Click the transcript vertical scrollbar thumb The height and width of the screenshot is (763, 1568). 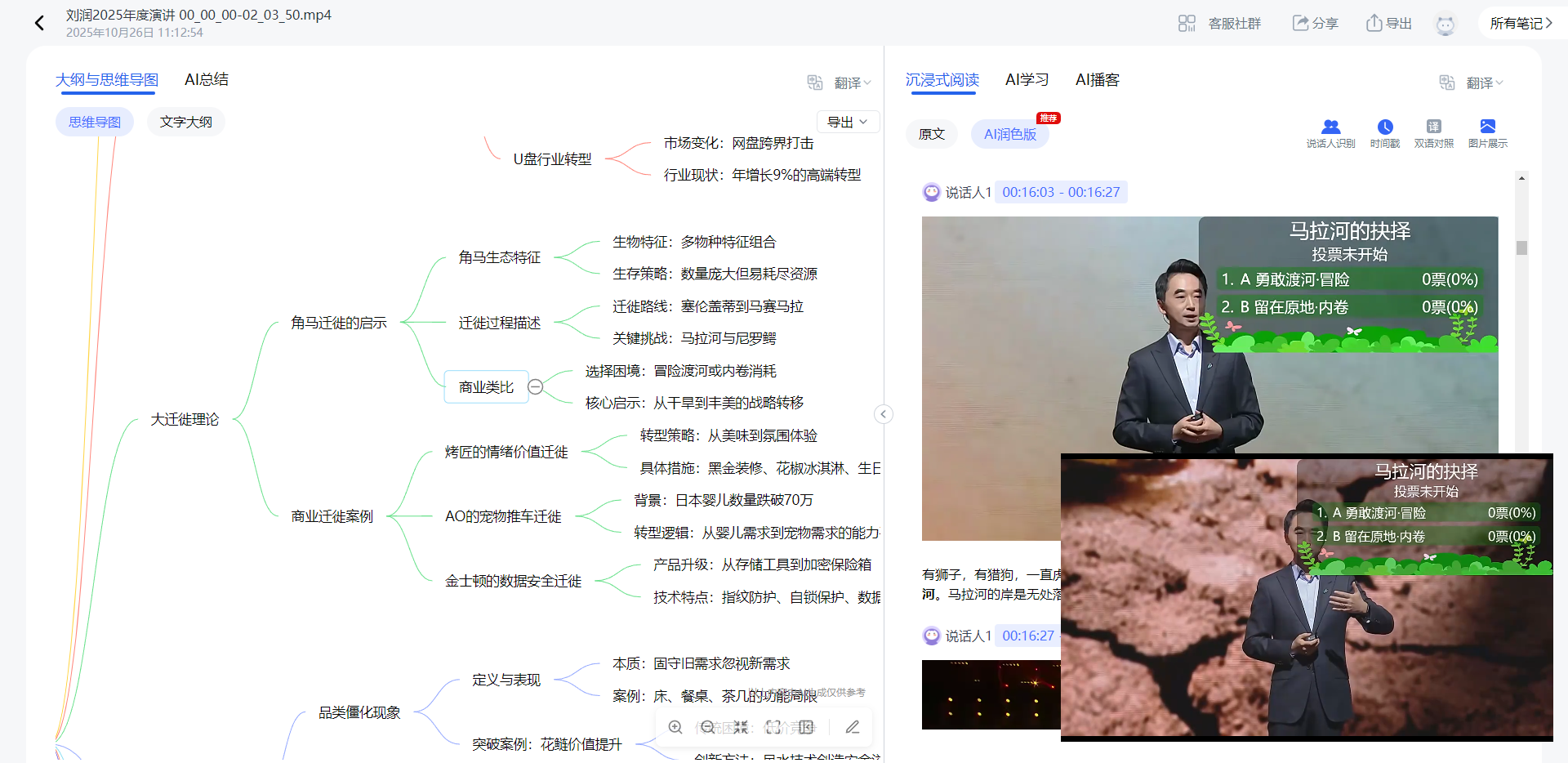click(x=1521, y=248)
